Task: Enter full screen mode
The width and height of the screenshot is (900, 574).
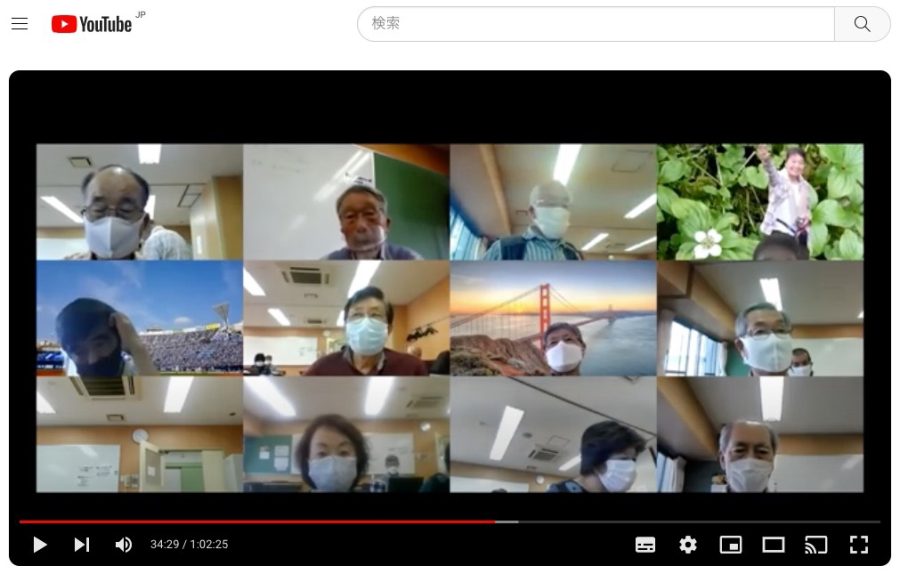Action: tap(858, 544)
